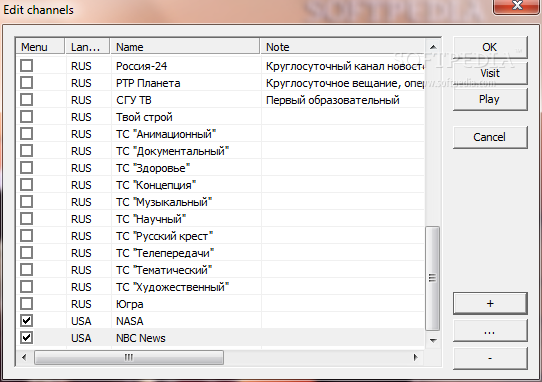The height and width of the screenshot is (382, 542).
Task: Check the ТС "Музыкальный" checkbox
Action: [x=27, y=202]
